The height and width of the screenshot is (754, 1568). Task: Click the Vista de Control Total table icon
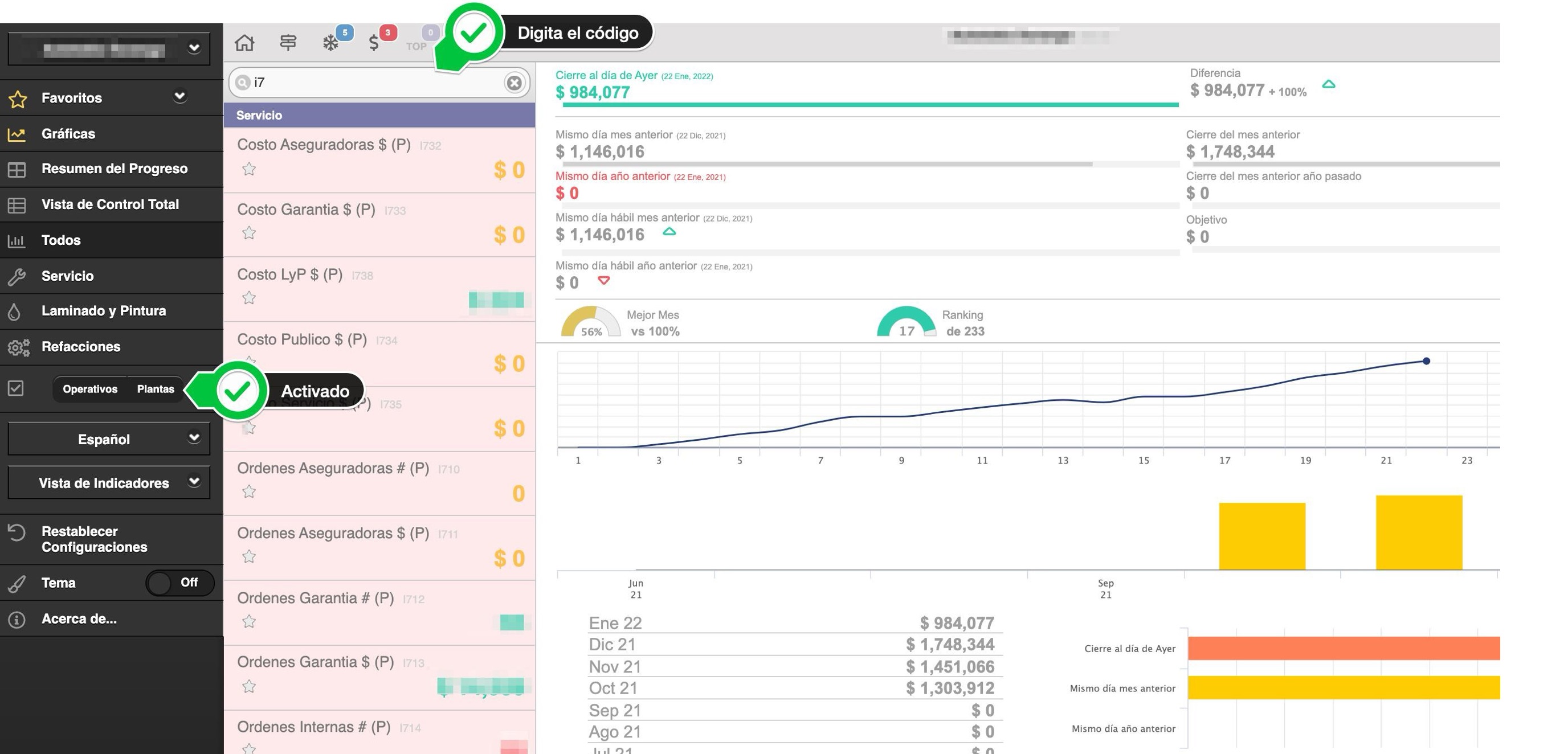click(x=17, y=205)
